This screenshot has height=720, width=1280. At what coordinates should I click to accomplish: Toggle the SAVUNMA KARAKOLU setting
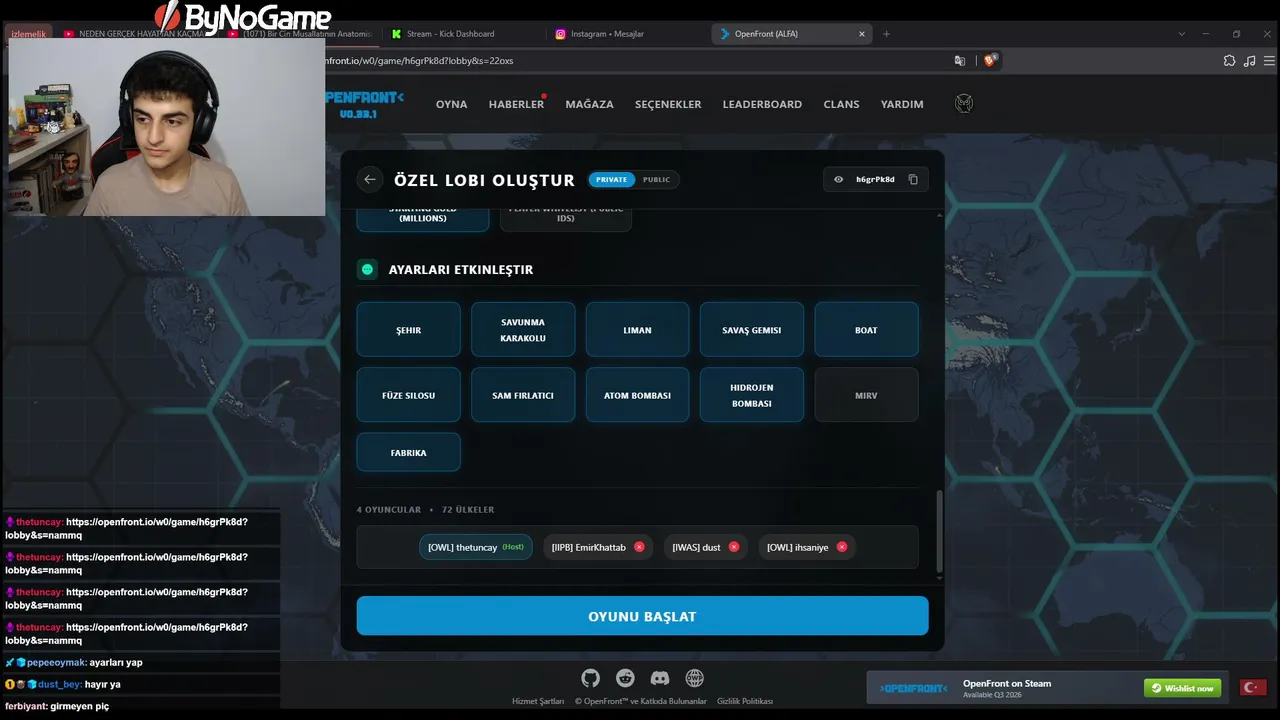[523, 330]
